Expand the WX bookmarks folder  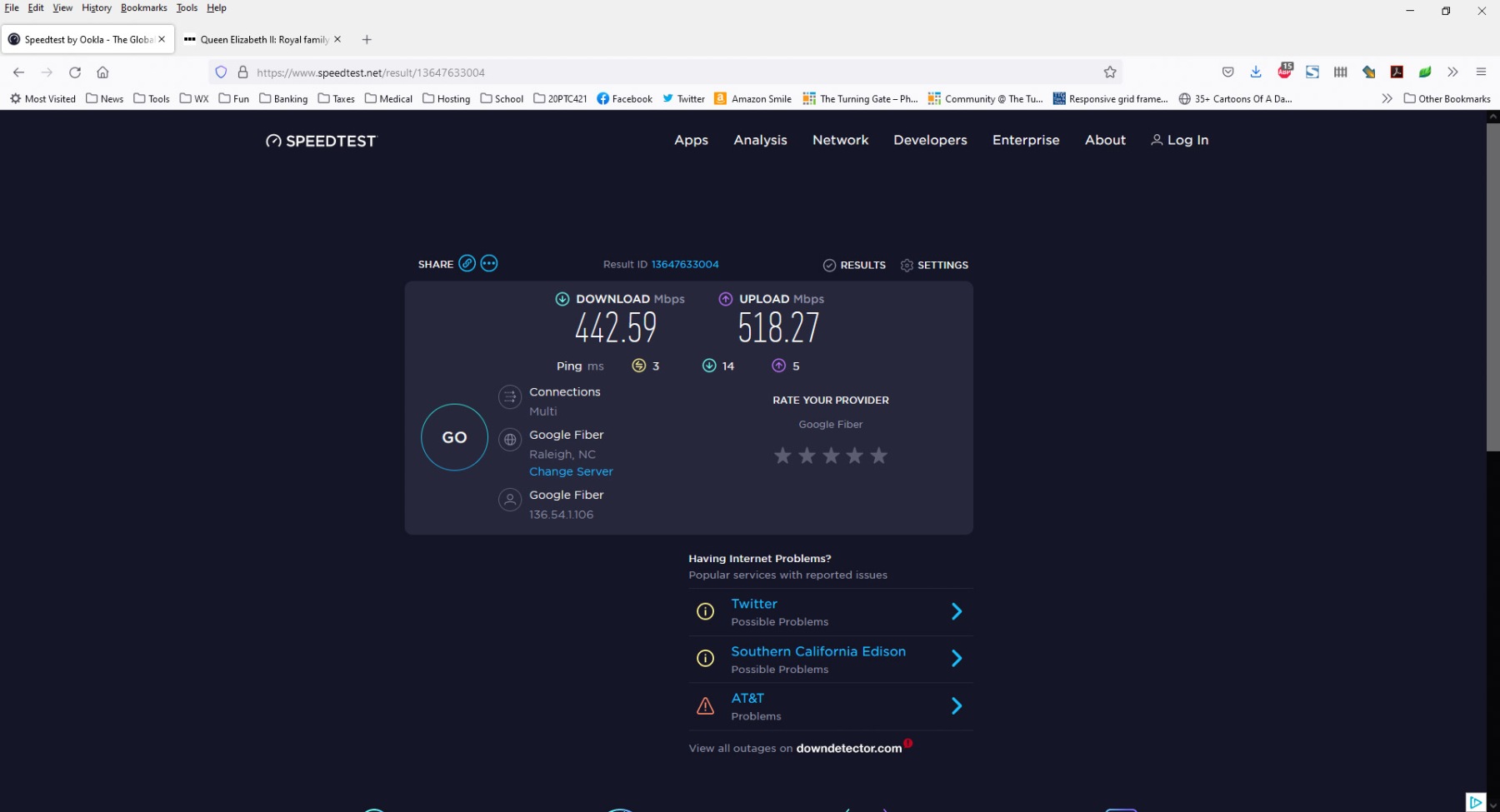pyautogui.click(x=194, y=98)
